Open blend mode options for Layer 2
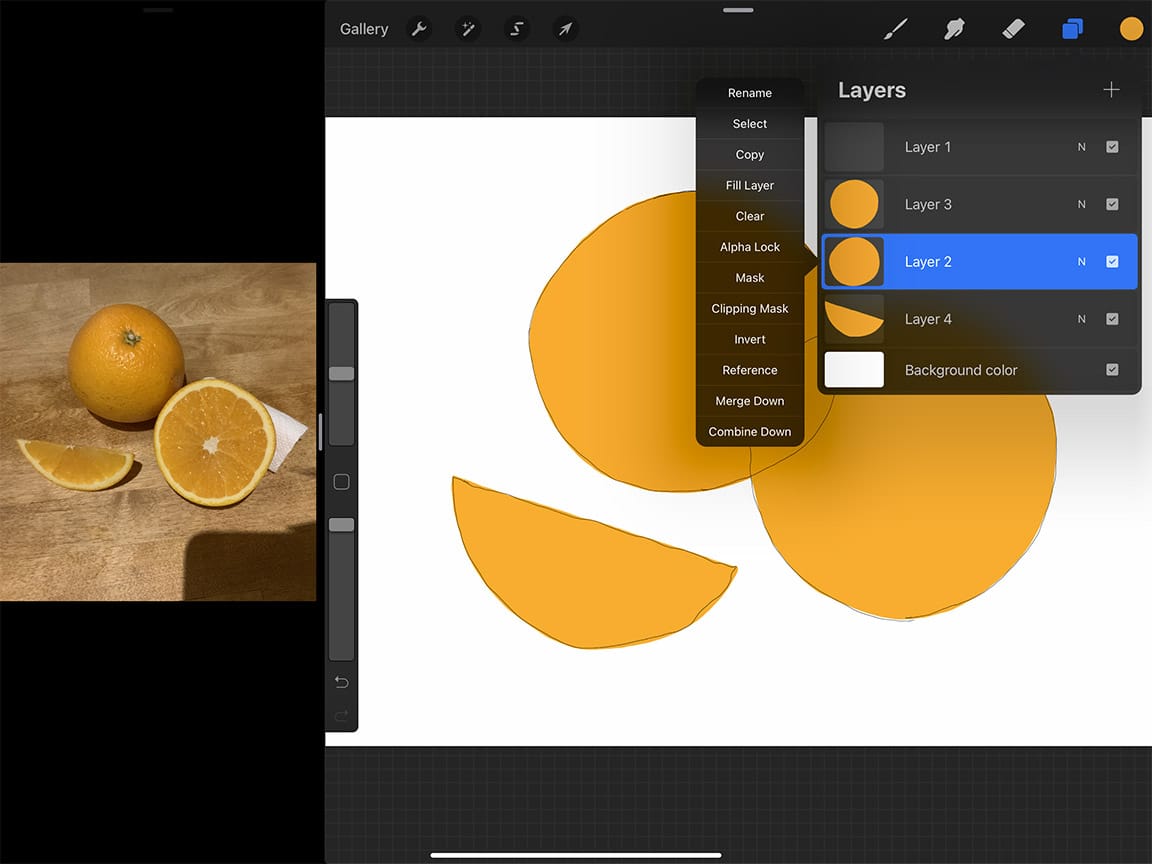1152x864 pixels. pyautogui.click(x=1081, y=261)
